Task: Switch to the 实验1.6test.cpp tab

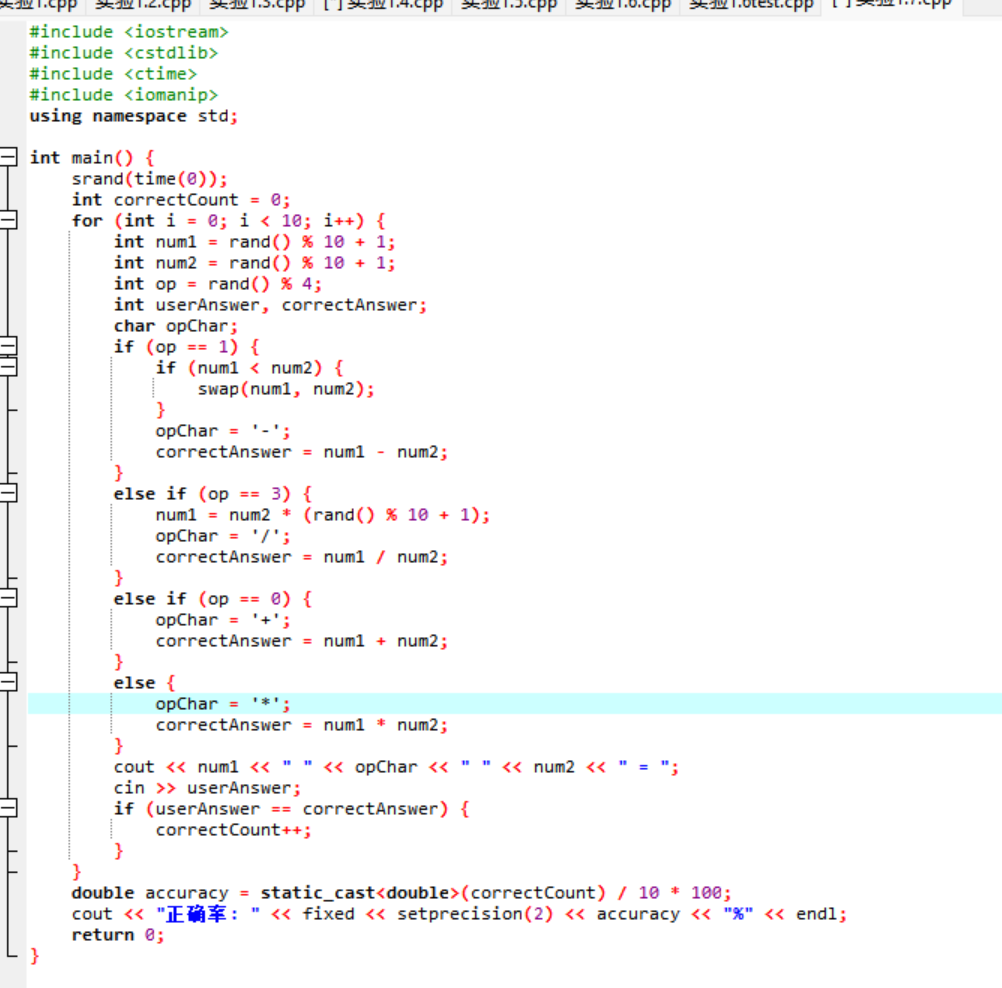Action: pyautogui.click(x=751, y=6)
